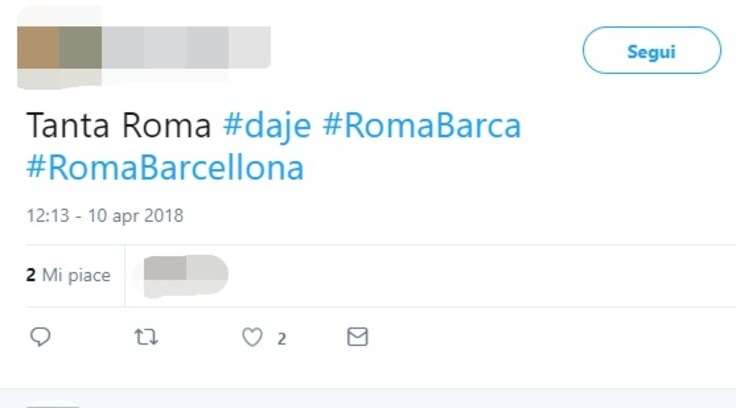Click the tweet text Tanta Roma
Screen dimensions: 736x408
pos(118,126)
